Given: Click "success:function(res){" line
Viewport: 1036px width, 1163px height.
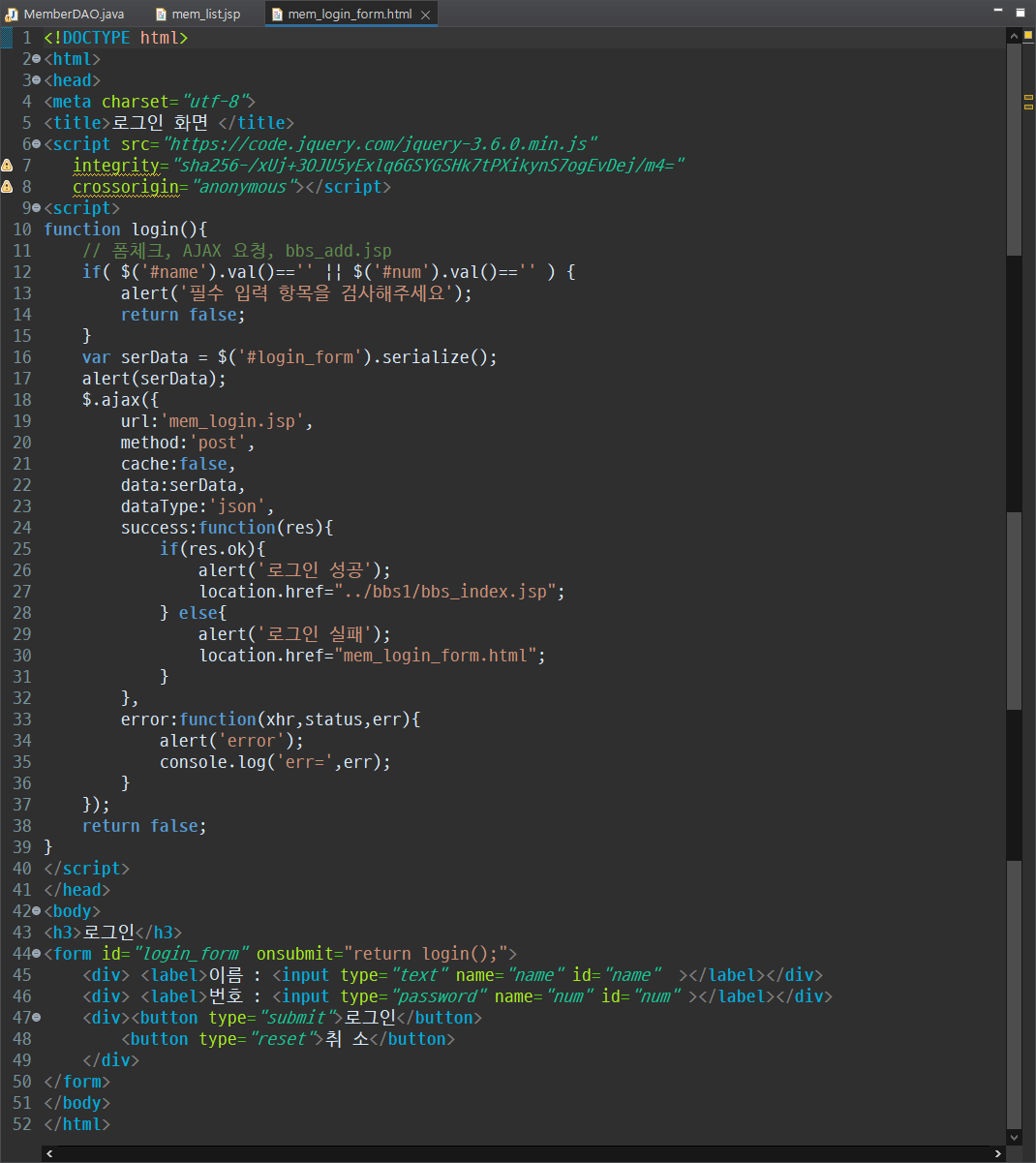Looking at the screenshot, I should tap(228, 528).
